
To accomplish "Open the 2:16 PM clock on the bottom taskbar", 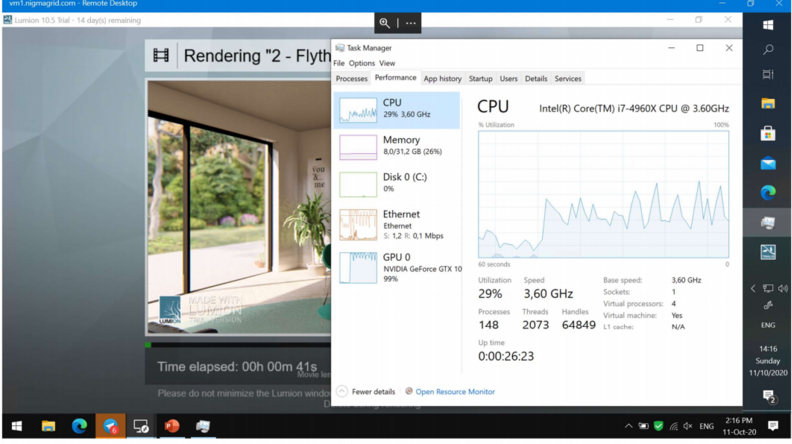I will click(739, 426).
